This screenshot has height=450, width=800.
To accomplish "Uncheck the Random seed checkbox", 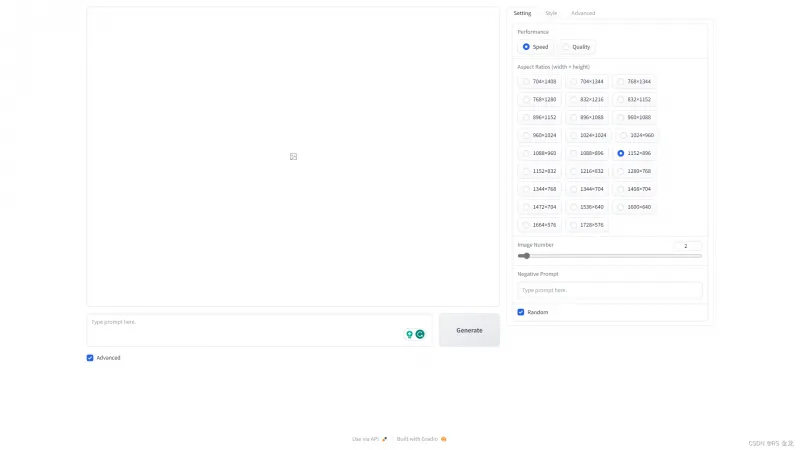I will point(521,312).
